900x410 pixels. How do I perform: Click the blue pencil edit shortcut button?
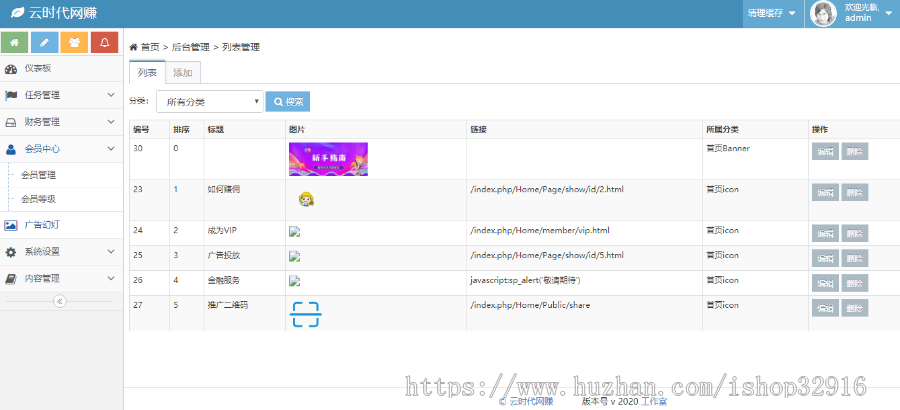[x=45, y=42]
